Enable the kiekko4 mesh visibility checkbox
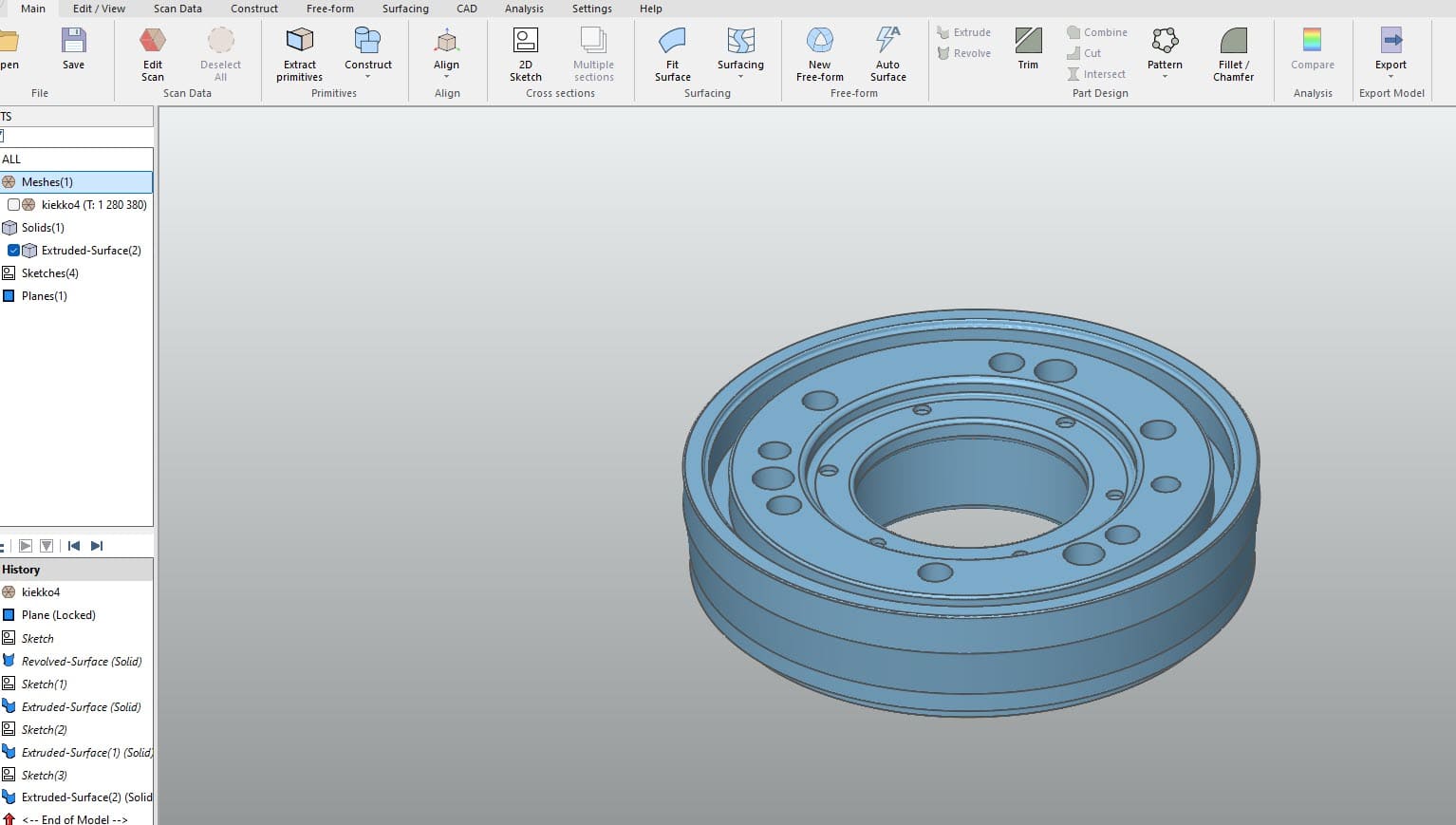Image resolution: width=1456 pixels, height=825 pixels. click(x=13, y=205)
